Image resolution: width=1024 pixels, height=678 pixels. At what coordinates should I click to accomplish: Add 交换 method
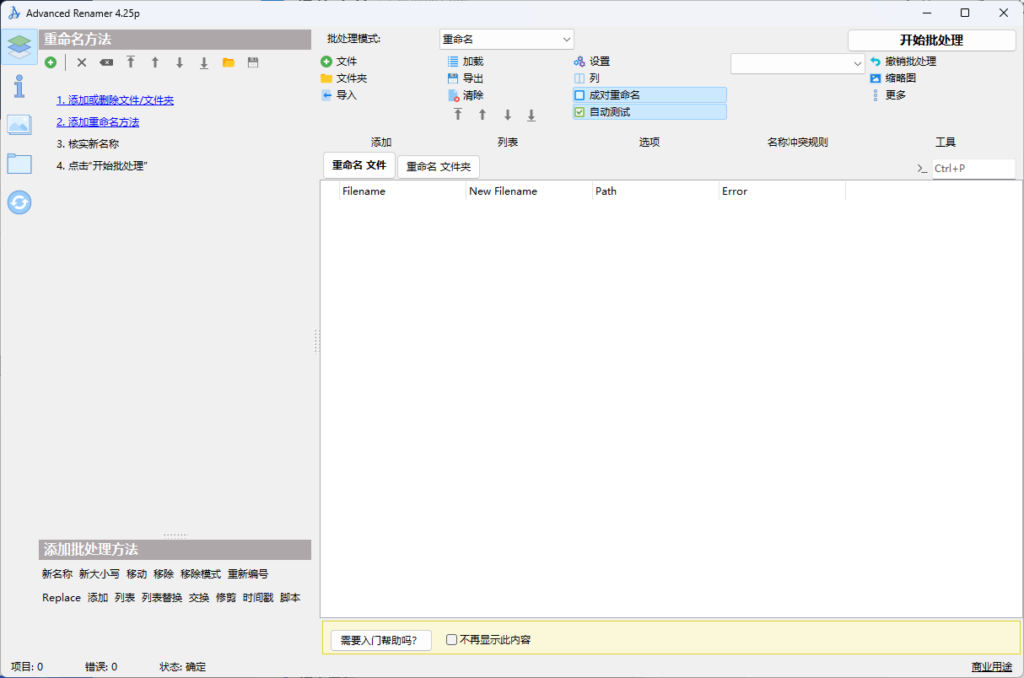coord(199,598)
